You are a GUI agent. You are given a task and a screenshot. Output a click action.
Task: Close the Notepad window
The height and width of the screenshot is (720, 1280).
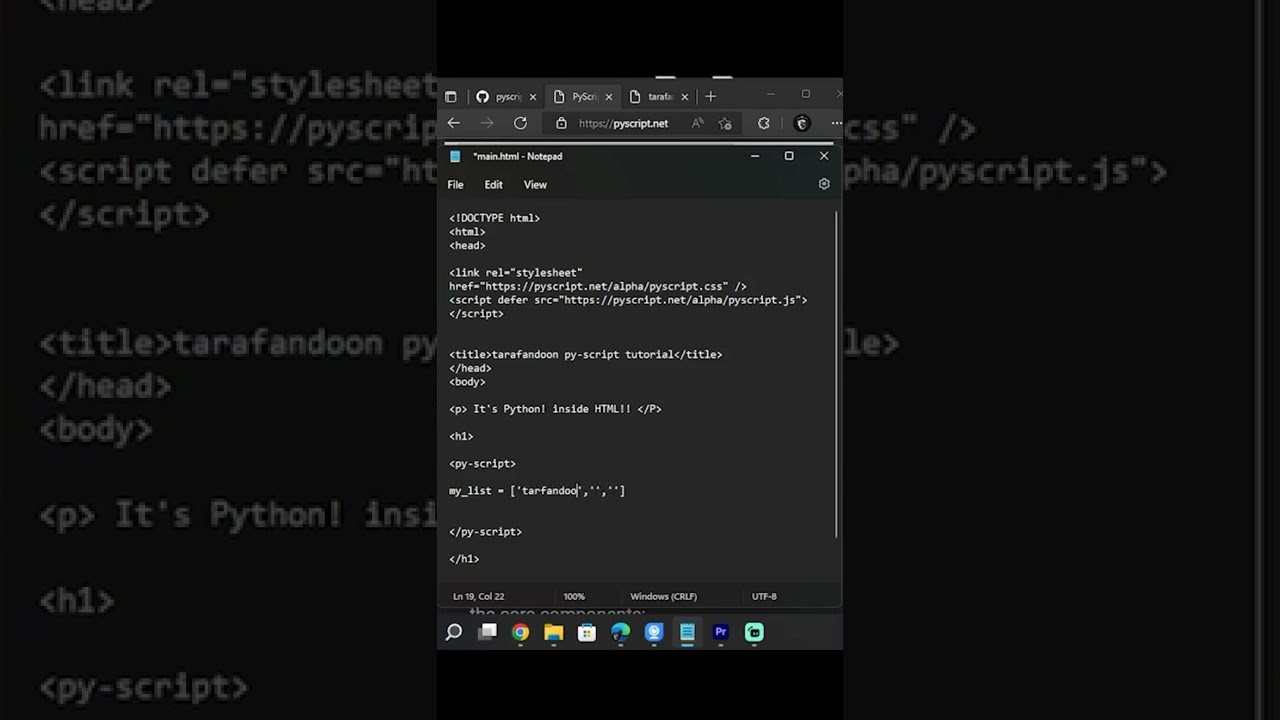(x=824, y=156)
